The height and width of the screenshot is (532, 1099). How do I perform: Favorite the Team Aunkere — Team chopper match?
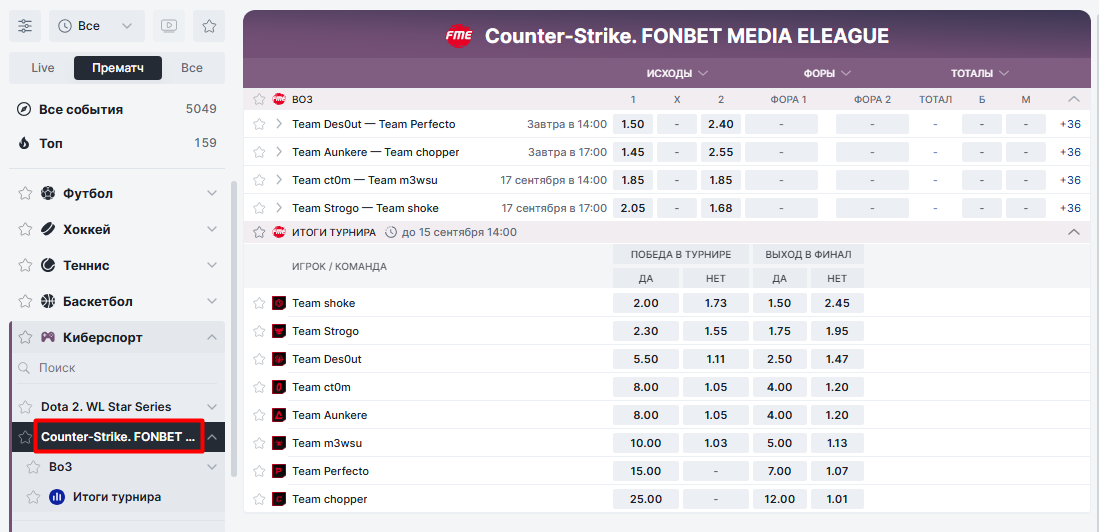pos(259,152)
